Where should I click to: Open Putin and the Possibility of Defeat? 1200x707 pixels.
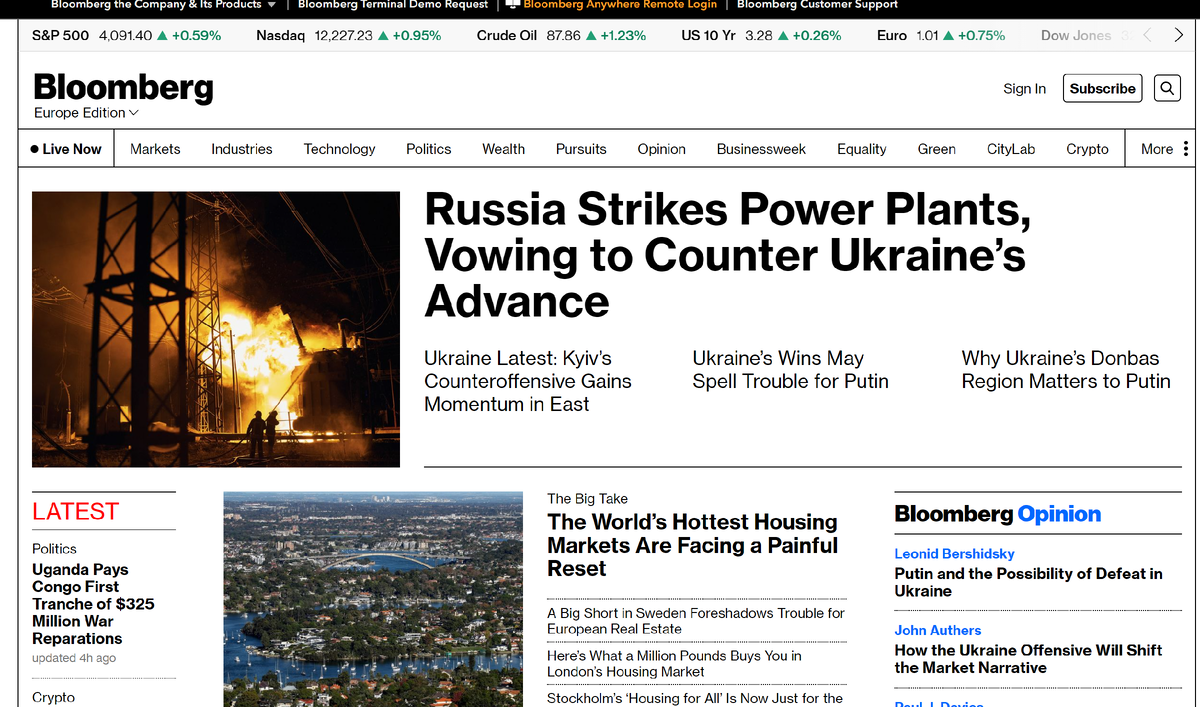pos(1028,582)
